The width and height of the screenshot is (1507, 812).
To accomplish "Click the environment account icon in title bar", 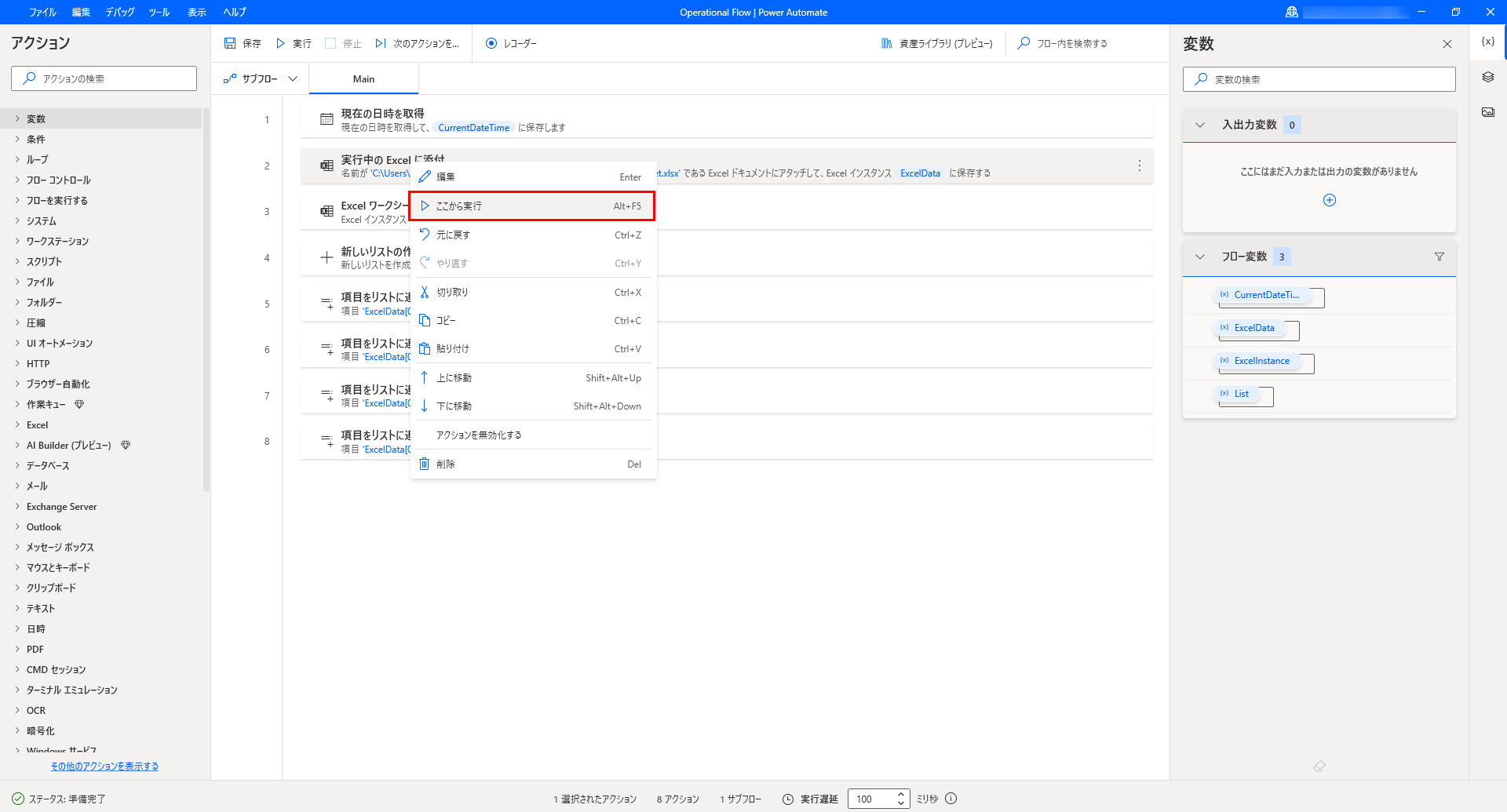I will tap(1291, 12).
